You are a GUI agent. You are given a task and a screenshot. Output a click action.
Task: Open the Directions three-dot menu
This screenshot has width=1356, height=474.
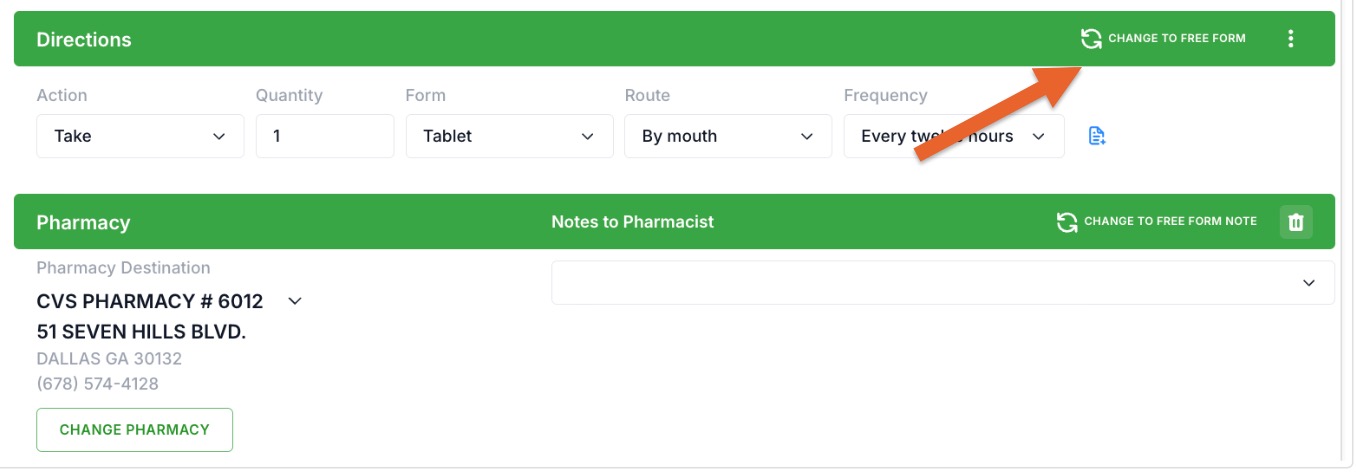pyautogui.click(x=1291, y=39)
